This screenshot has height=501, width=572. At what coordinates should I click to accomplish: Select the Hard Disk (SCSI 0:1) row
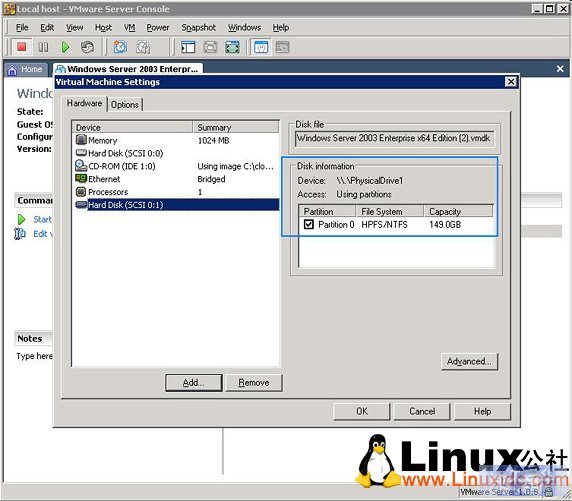176,205
